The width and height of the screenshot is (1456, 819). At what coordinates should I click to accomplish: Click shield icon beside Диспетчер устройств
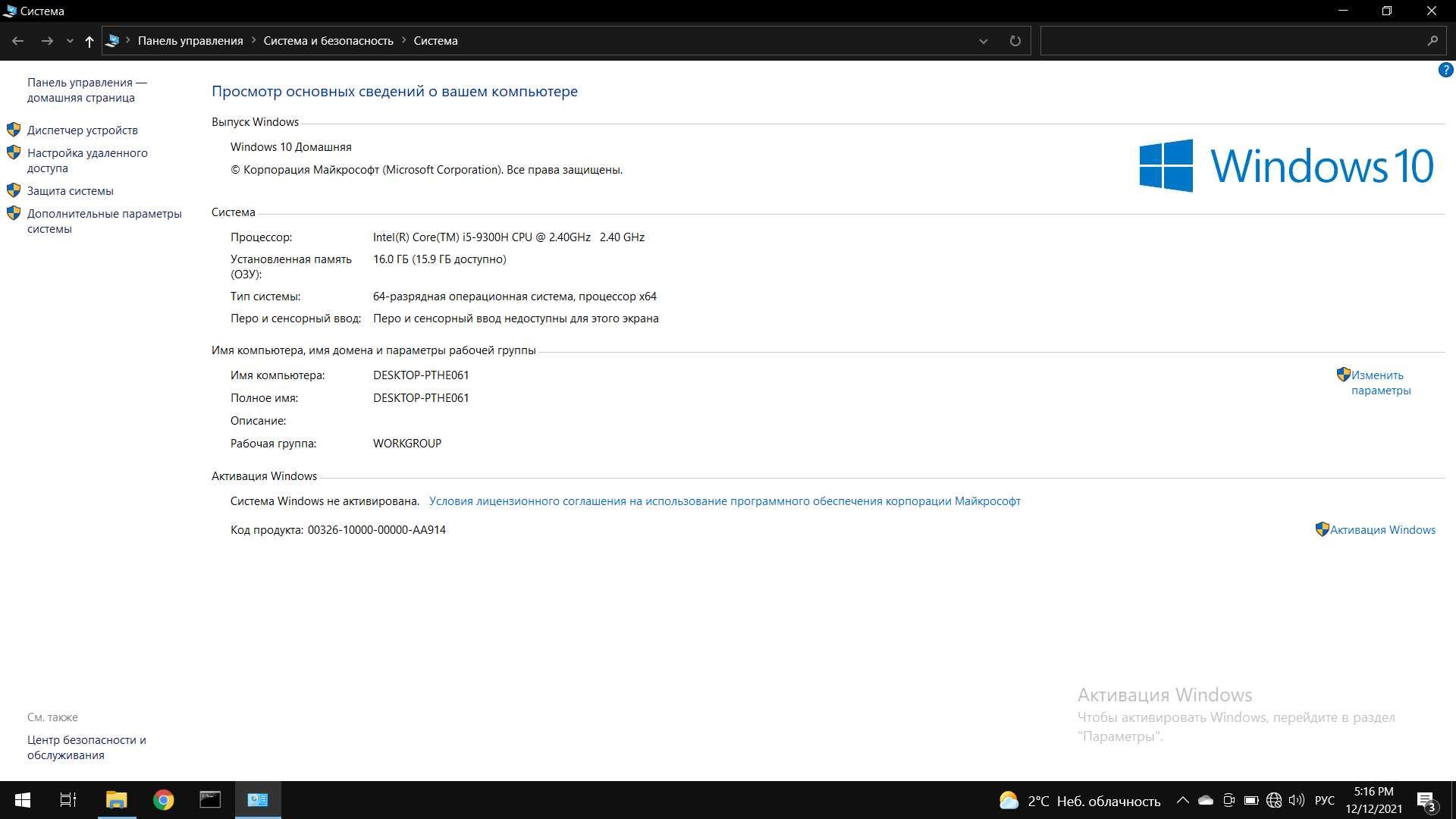pos(14,130)
